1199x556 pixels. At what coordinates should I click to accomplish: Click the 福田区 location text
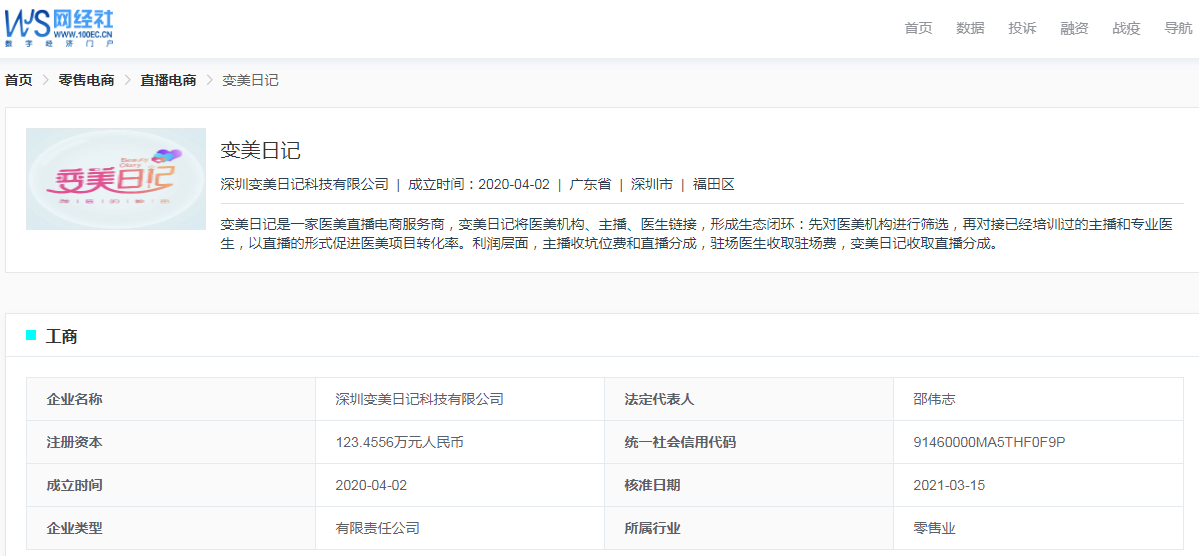pos(713,184)
